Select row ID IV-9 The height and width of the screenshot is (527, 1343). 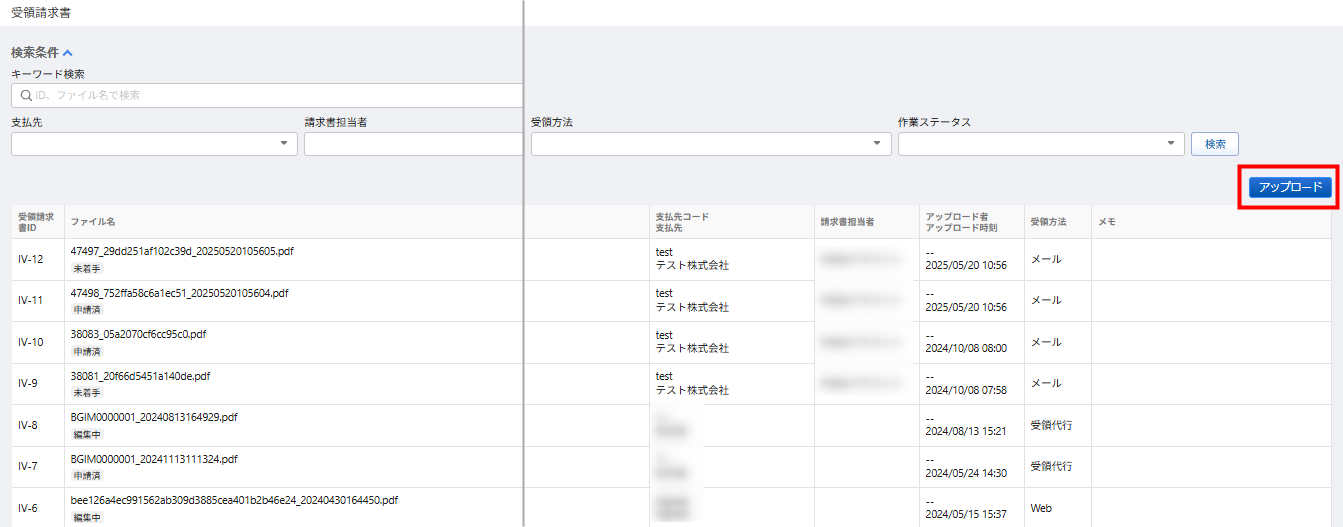(x=28, y=384)
